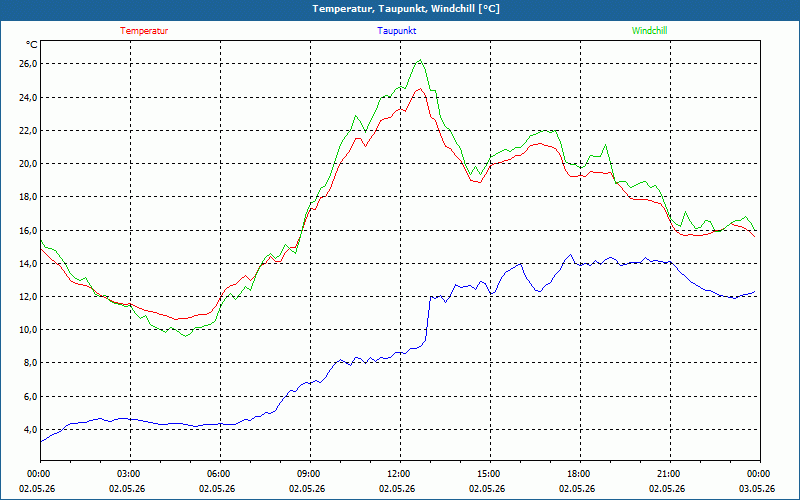Click the 6,0 y-axis value
800x500 pixels.
[x=30, y=396]
